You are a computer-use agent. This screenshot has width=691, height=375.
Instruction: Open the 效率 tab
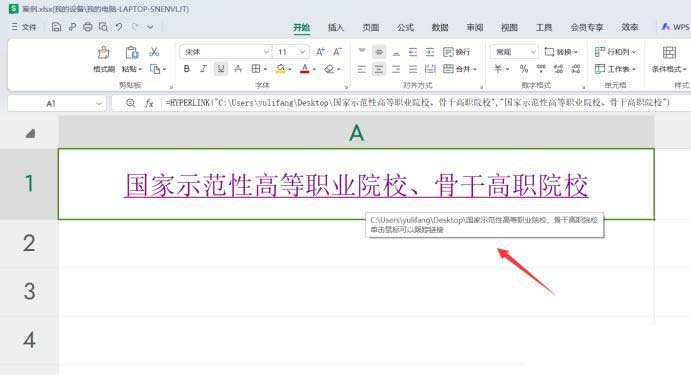(630, 27)
